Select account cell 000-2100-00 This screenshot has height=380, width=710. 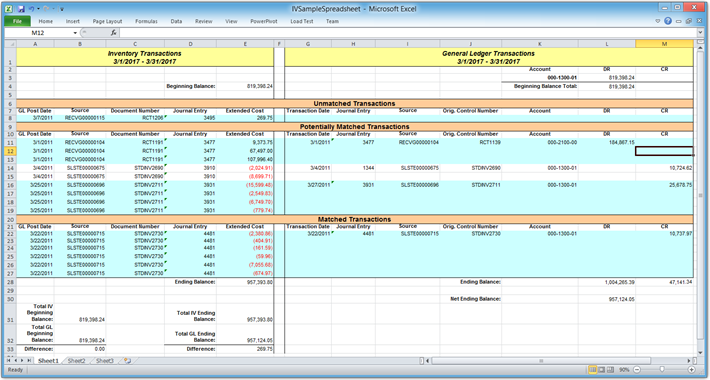(540, 142)
